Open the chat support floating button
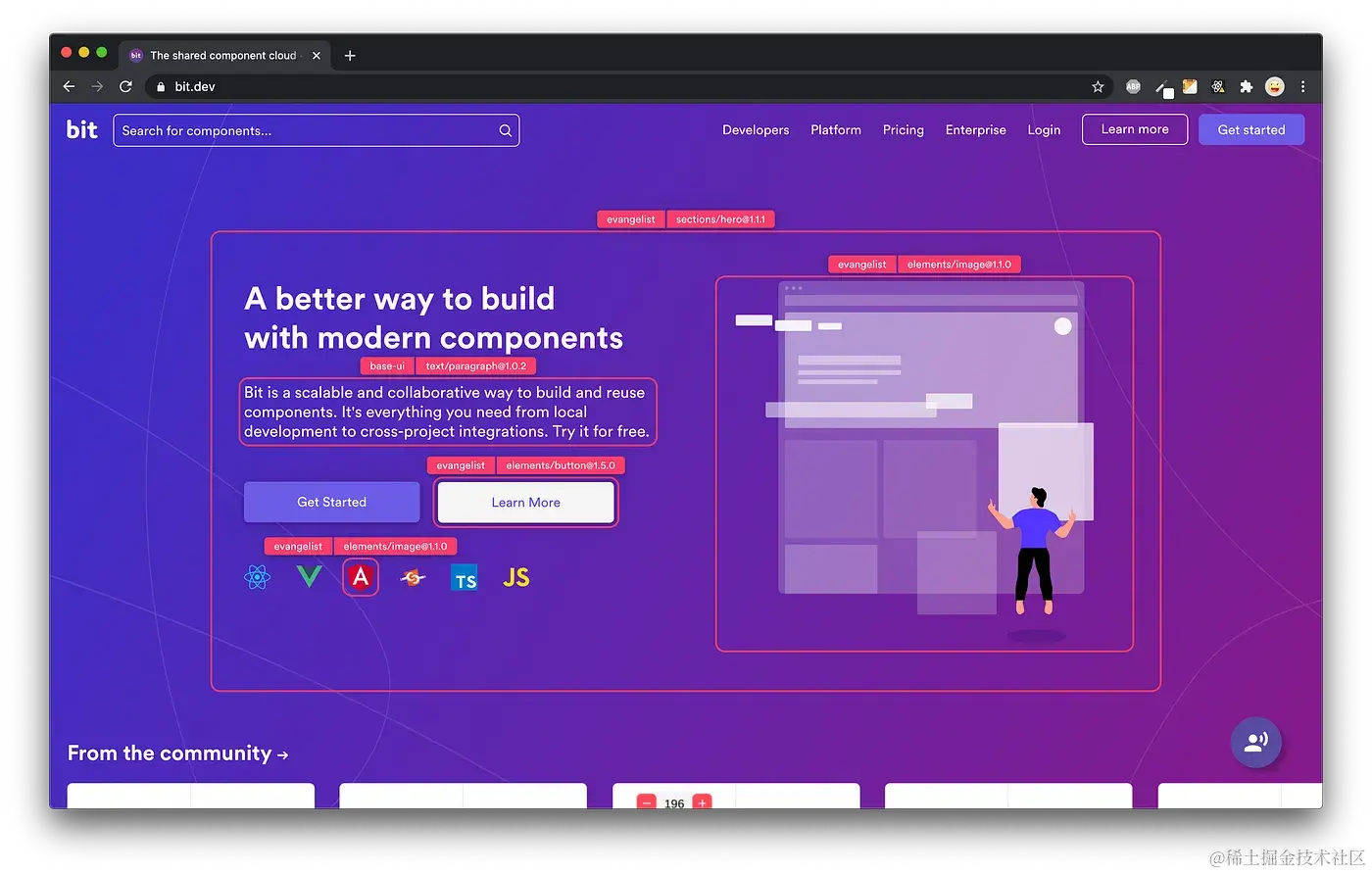1372x874 pixels. (x=1256, y=742)
